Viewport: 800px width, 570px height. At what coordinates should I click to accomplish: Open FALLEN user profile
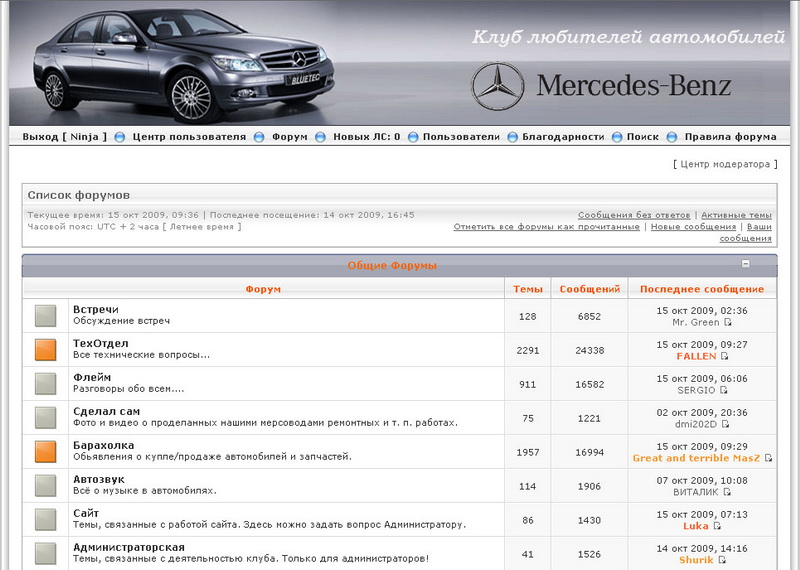[x=696, y=356]
